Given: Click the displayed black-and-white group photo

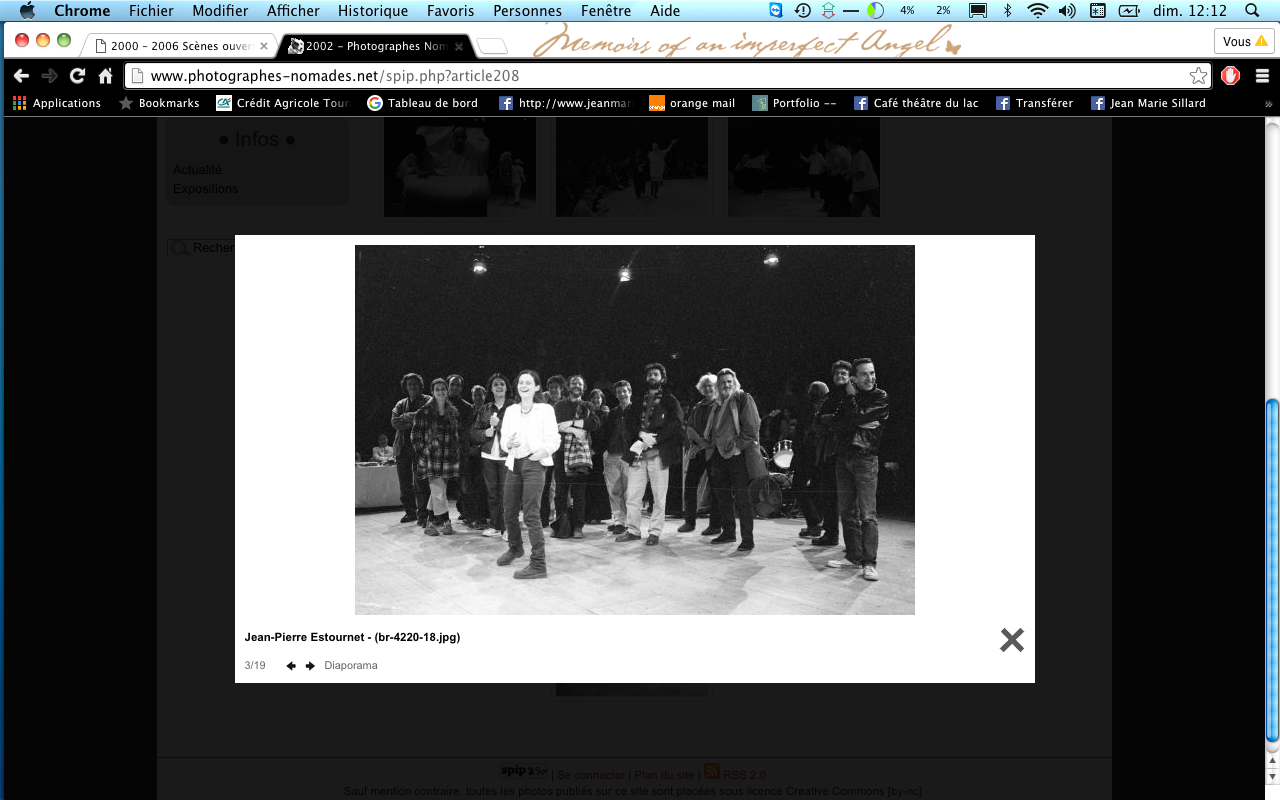Looking at the screenshot, I should [635, 430].
